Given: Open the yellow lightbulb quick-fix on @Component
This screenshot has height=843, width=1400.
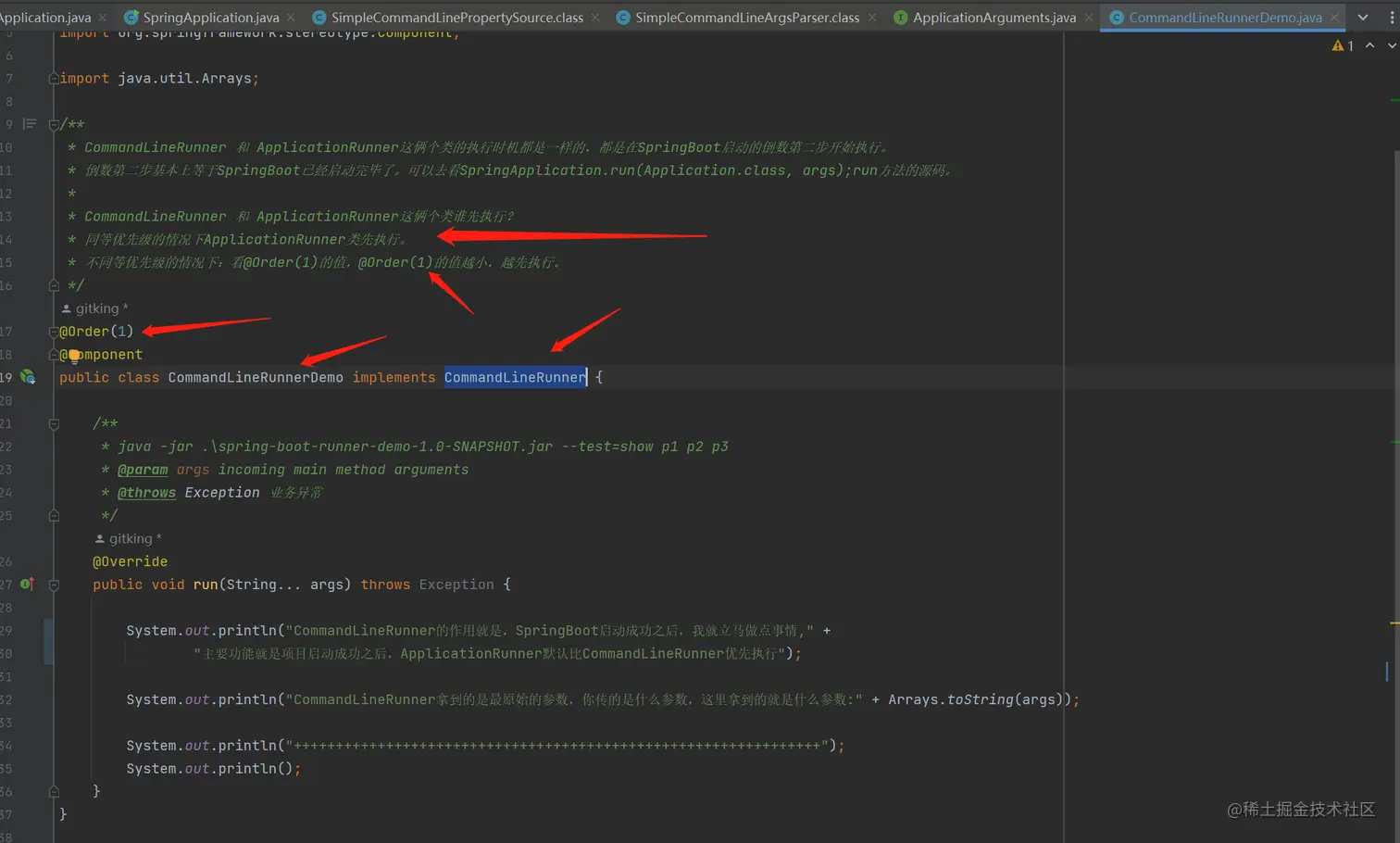Looking at the screenshot, I should 73,355.
